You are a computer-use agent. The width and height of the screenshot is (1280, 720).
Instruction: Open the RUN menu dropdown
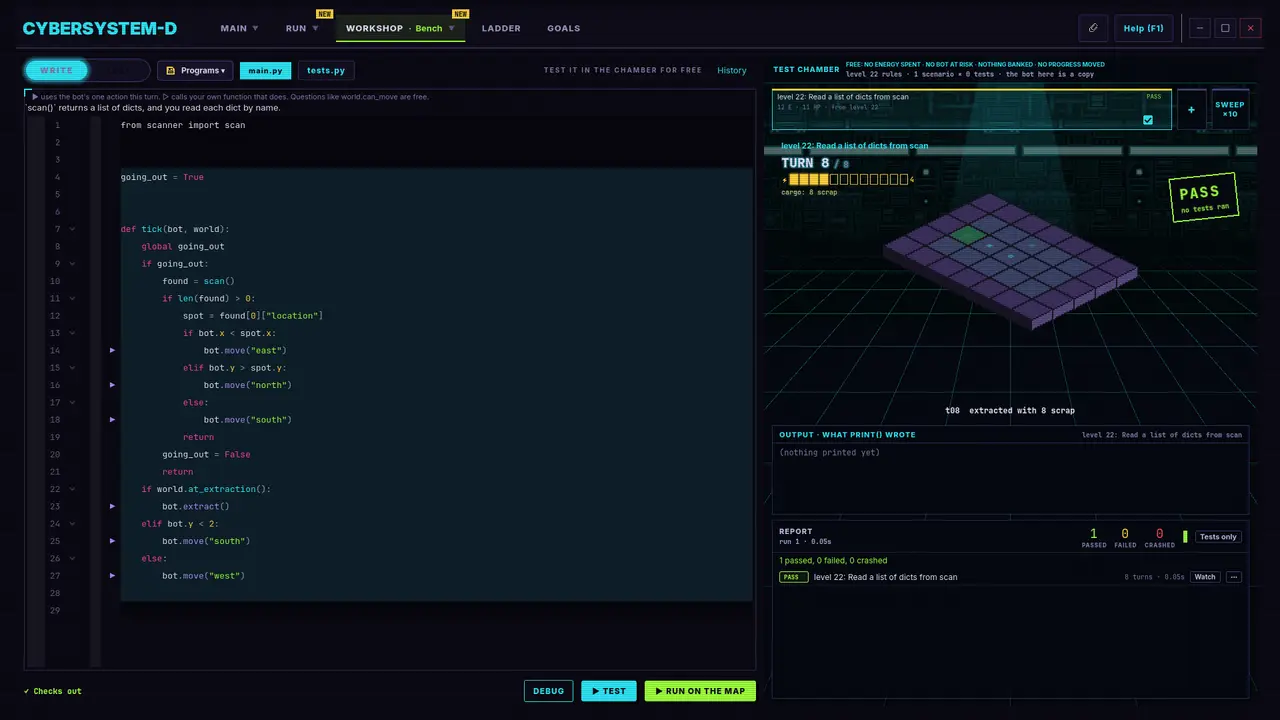click(x=302, y=28)
